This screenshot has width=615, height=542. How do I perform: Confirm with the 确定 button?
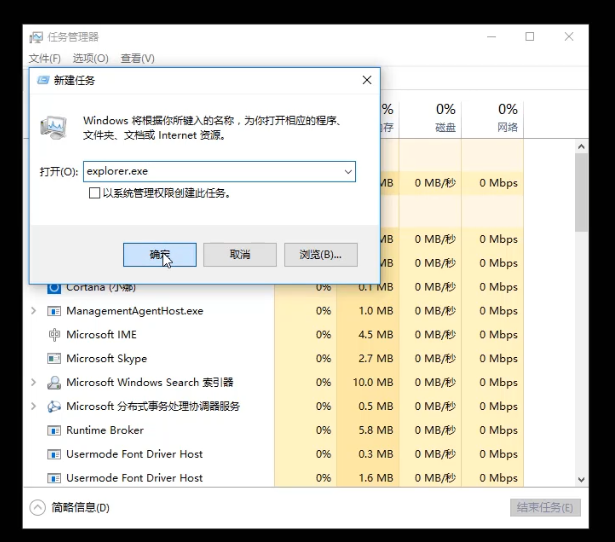click(x=160, y=255)
